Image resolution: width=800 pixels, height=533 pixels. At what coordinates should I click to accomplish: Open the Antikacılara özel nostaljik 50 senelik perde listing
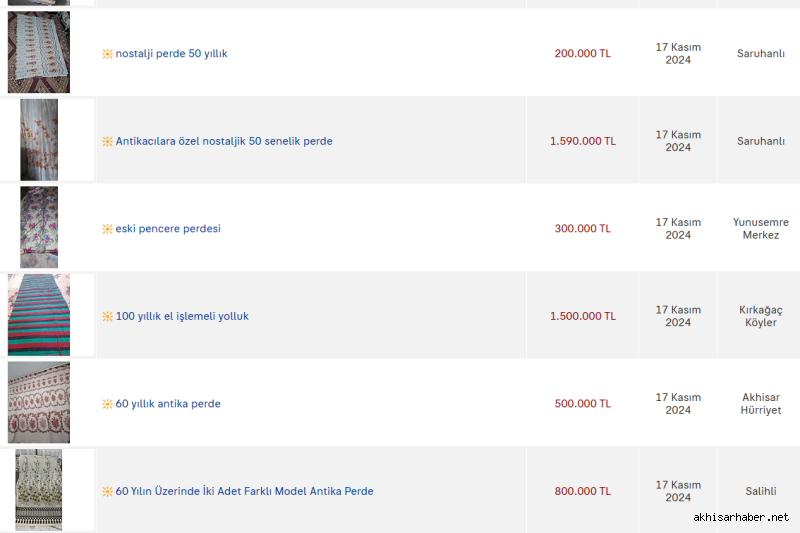[224, 141]
